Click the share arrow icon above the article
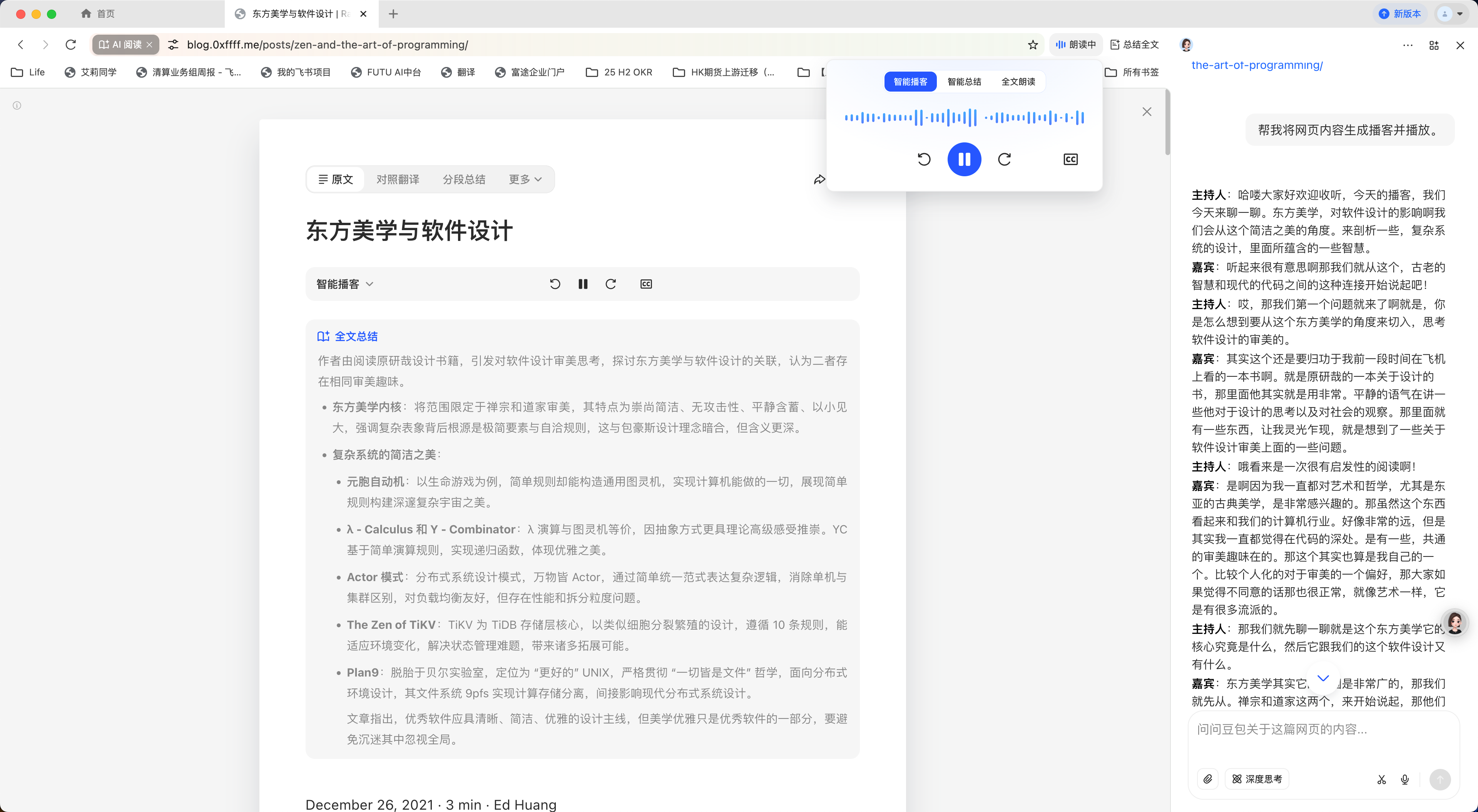Screen dimensions: 1478x812 [819, 180]
